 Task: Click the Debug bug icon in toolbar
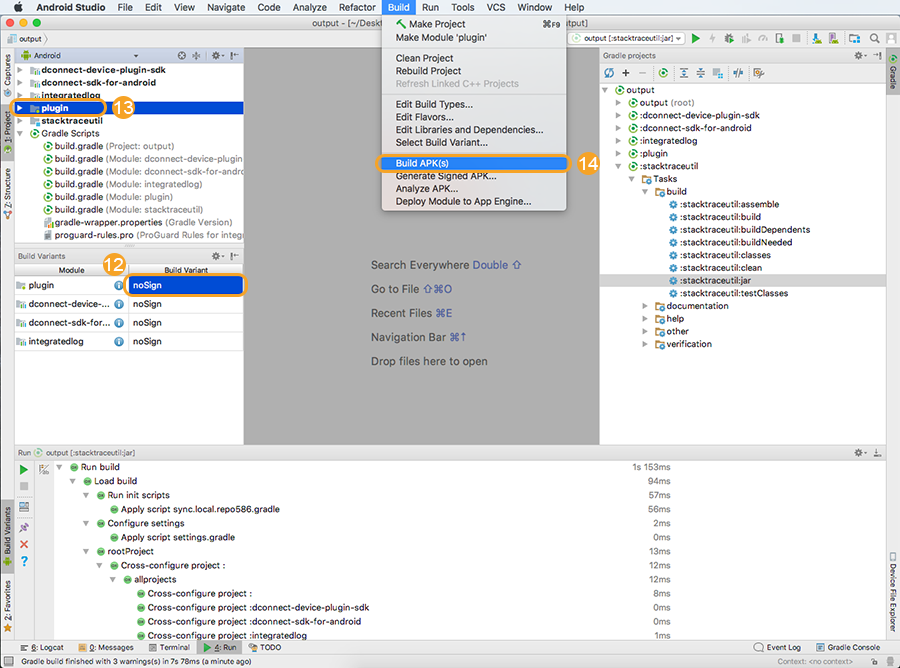pos(729,38)
